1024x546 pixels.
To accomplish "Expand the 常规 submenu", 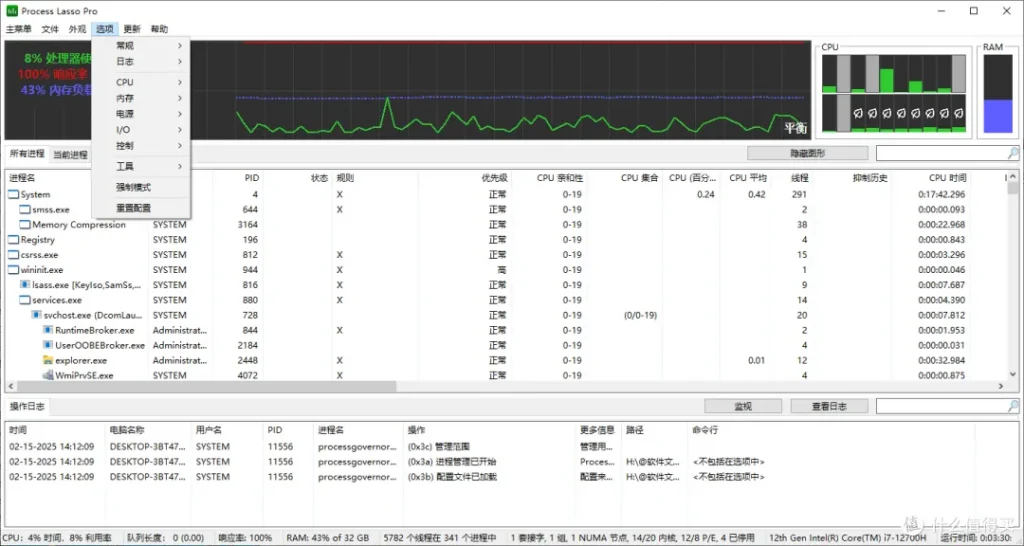I will tap(140, 46).
